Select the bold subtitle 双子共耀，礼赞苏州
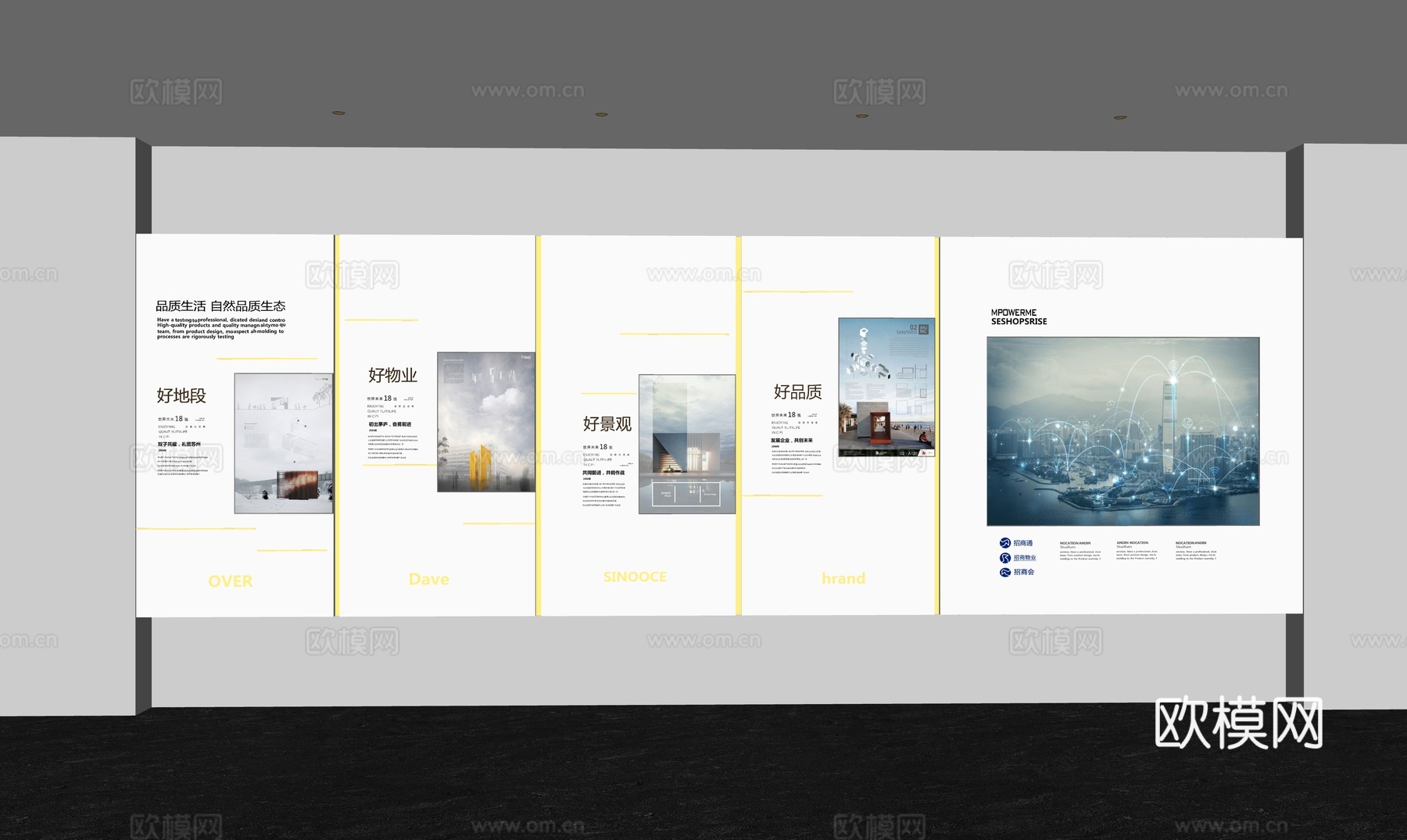The width and height of the screenshot is (1407, 840). point(179,444)
